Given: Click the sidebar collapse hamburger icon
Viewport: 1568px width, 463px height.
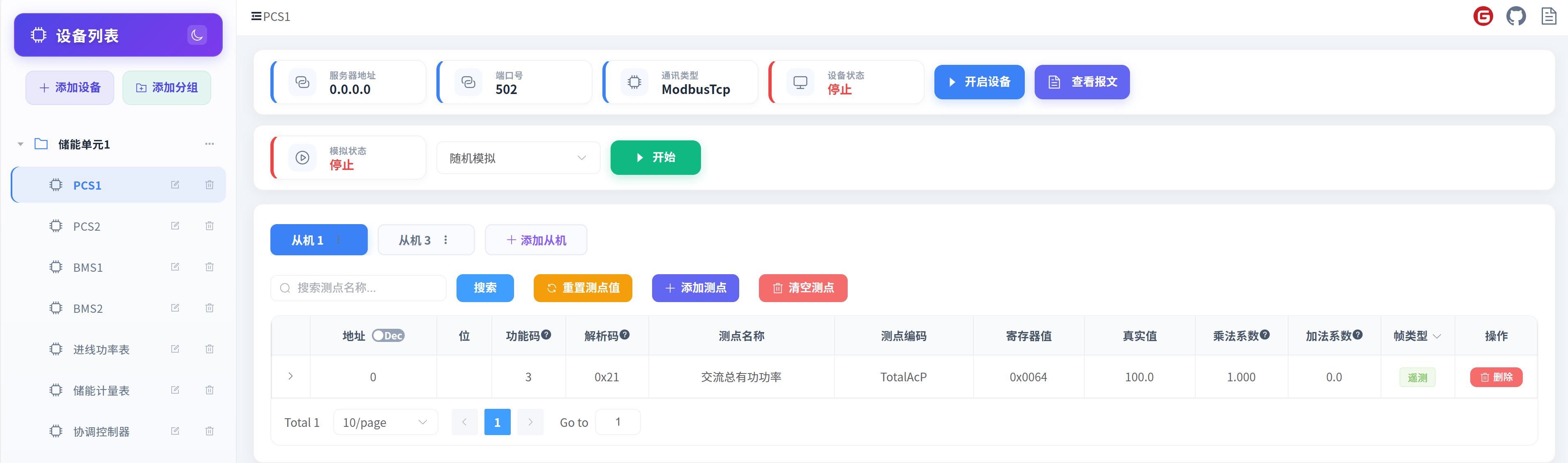Looking at the screenshot, I should 256,16.
